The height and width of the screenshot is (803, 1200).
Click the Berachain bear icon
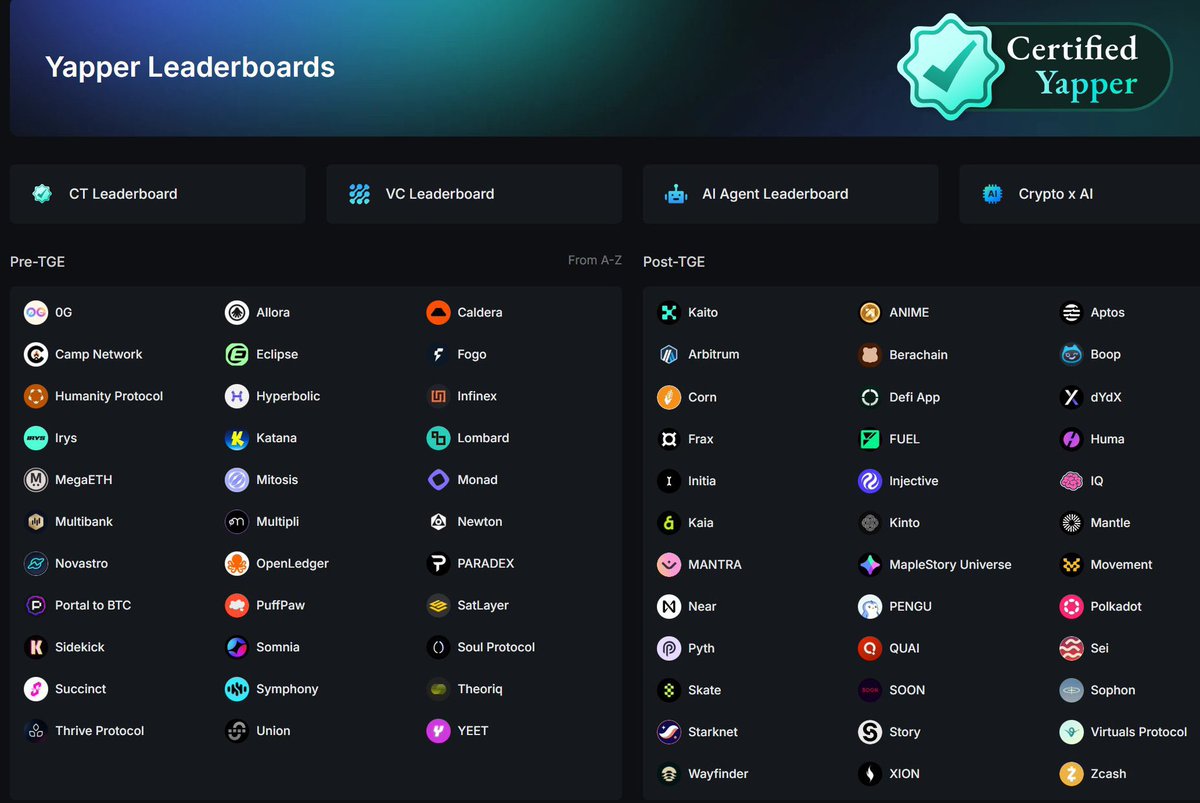870,355
